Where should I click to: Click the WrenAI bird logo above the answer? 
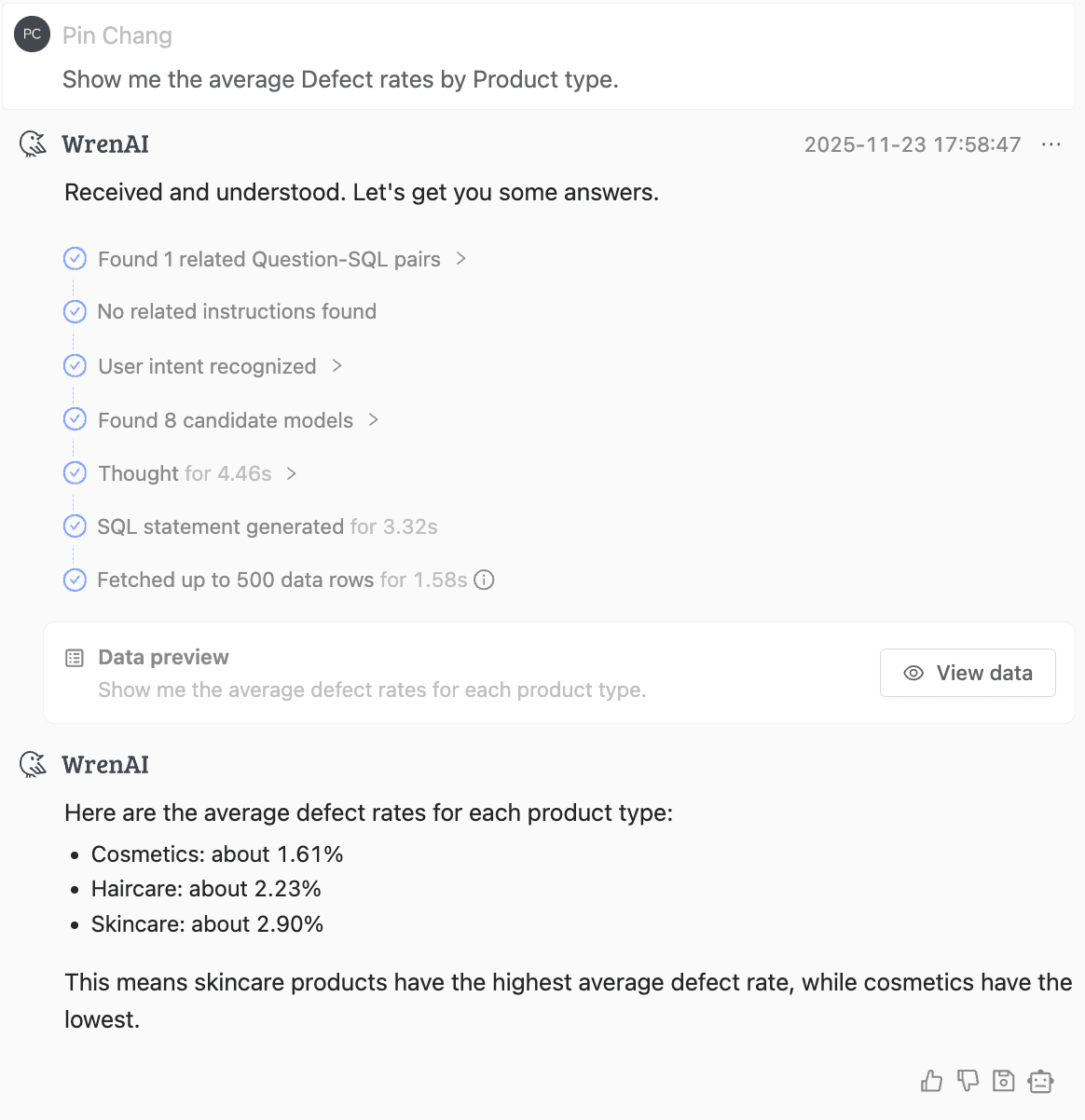coord(34,765)
